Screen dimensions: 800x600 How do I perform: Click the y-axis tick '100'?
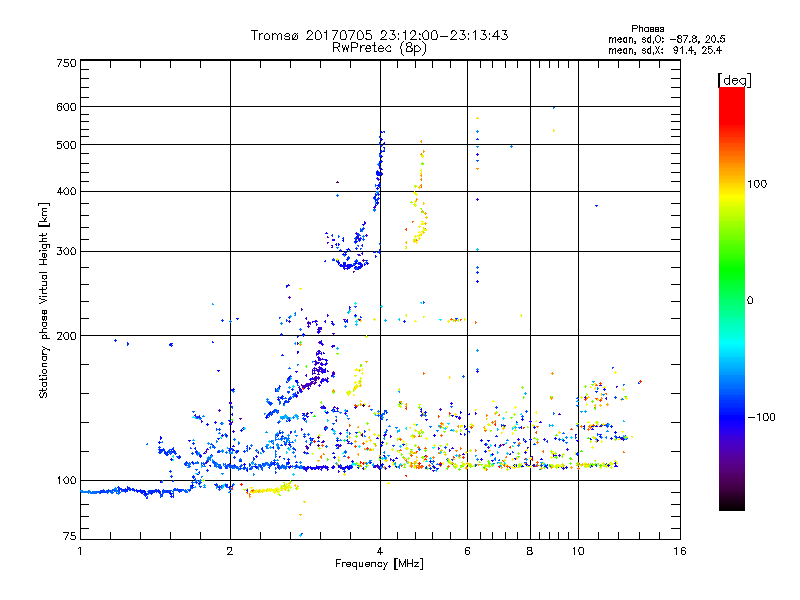(x=66, y=481)
